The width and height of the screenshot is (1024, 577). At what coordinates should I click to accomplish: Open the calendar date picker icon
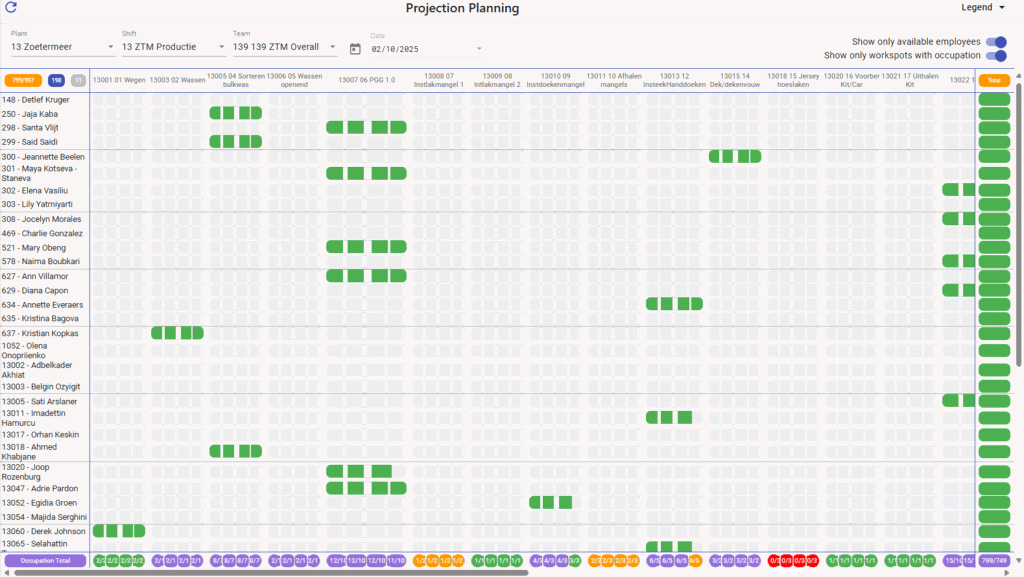coord(355,48)
